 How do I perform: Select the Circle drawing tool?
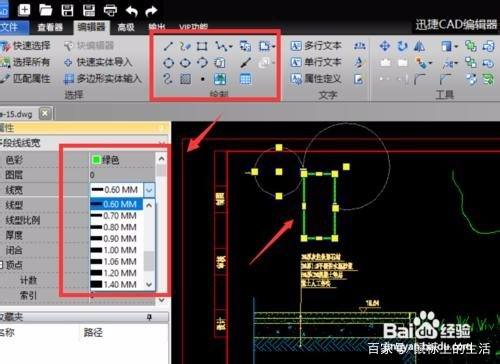click(x=168, y=62)
